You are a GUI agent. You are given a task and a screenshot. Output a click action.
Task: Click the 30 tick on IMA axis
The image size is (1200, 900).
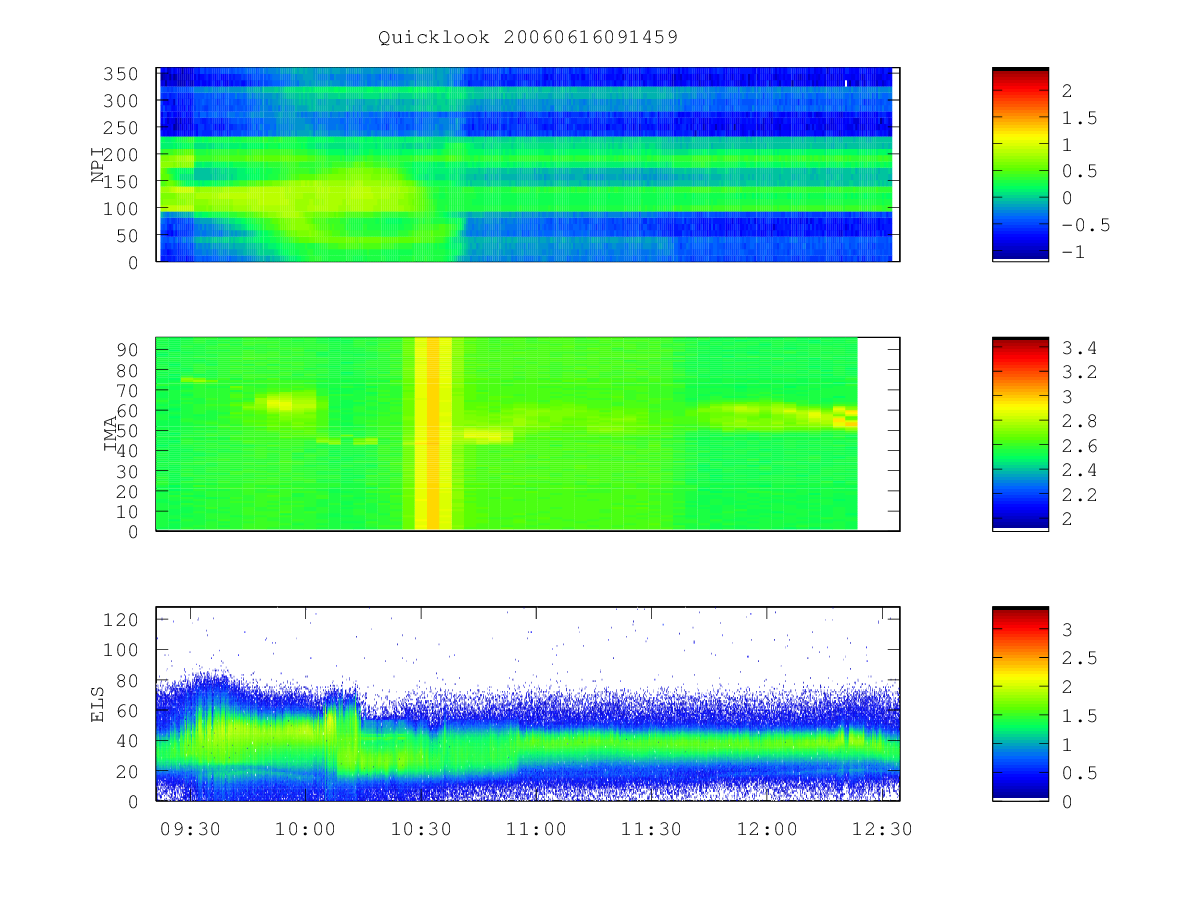130,471
